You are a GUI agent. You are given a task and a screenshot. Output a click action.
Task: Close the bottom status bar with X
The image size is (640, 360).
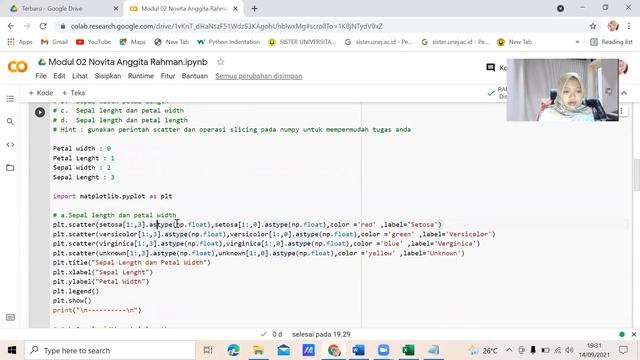[633, 334]
